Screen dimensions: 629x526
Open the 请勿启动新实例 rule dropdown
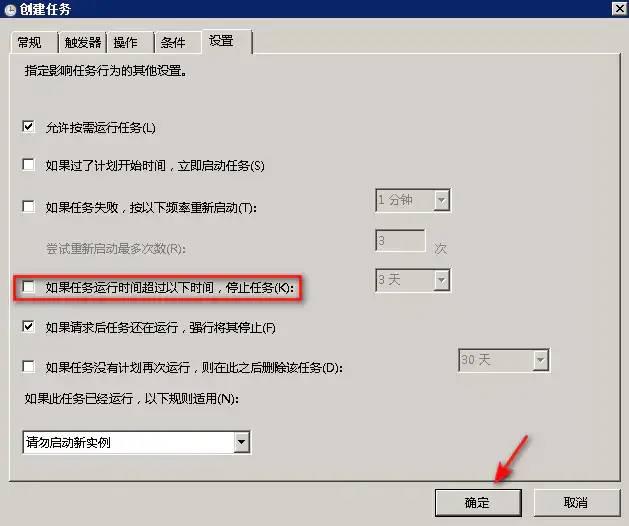[x=136, y=442]
